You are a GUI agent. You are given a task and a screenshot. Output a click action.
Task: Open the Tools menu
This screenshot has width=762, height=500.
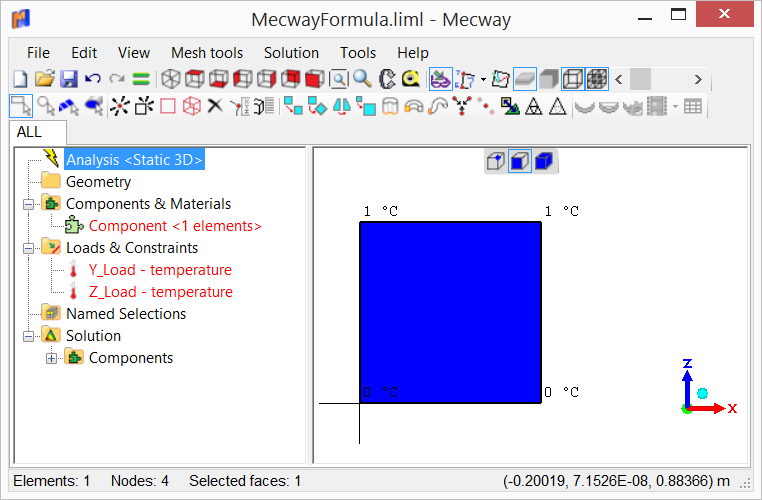(x=358, y=52)
